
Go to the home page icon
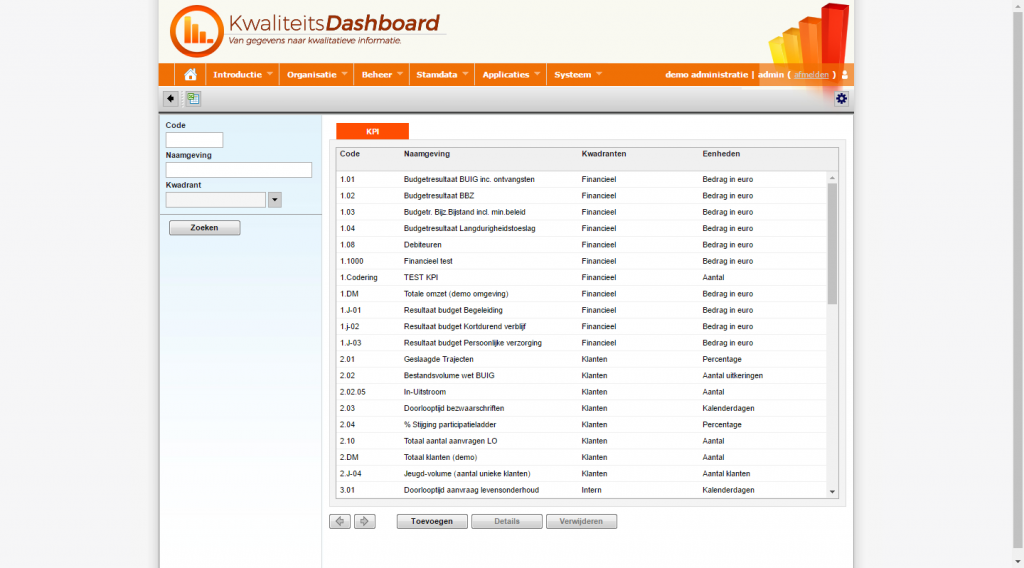click(190, 75)
